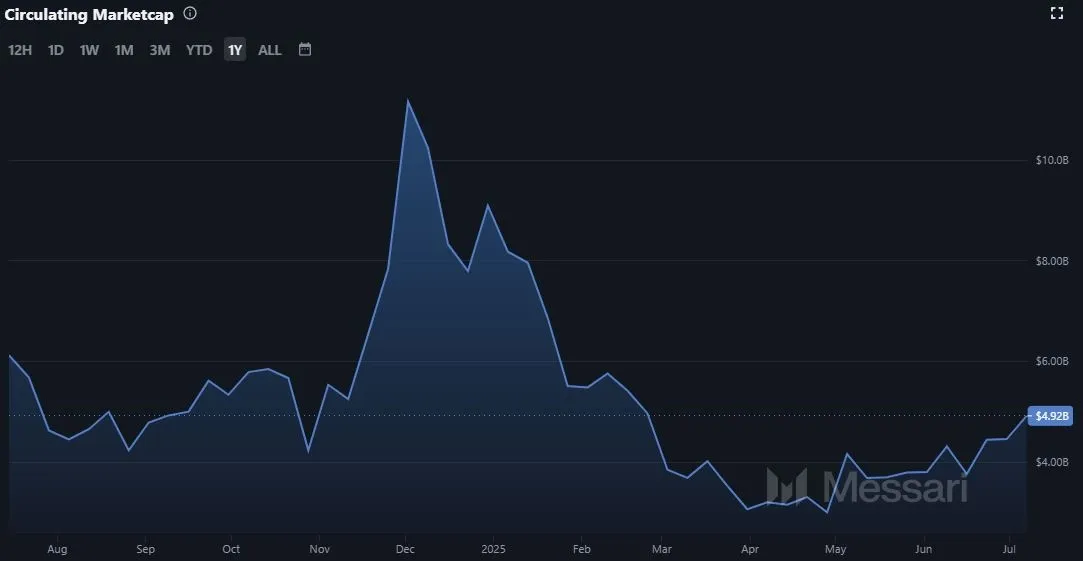Click the $4.92B current value label
Screen dimensions: 1083x561
pyautogui.click(x=1050, y=416)
